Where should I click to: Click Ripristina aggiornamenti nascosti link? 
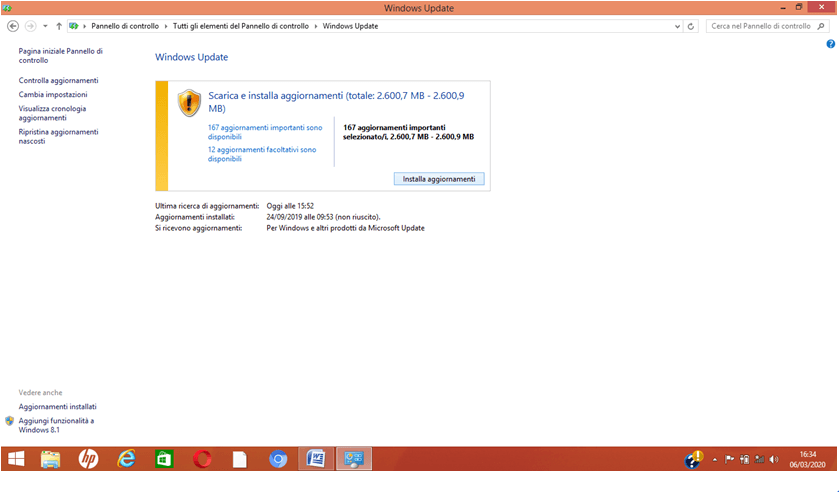(x=58, y=137)
